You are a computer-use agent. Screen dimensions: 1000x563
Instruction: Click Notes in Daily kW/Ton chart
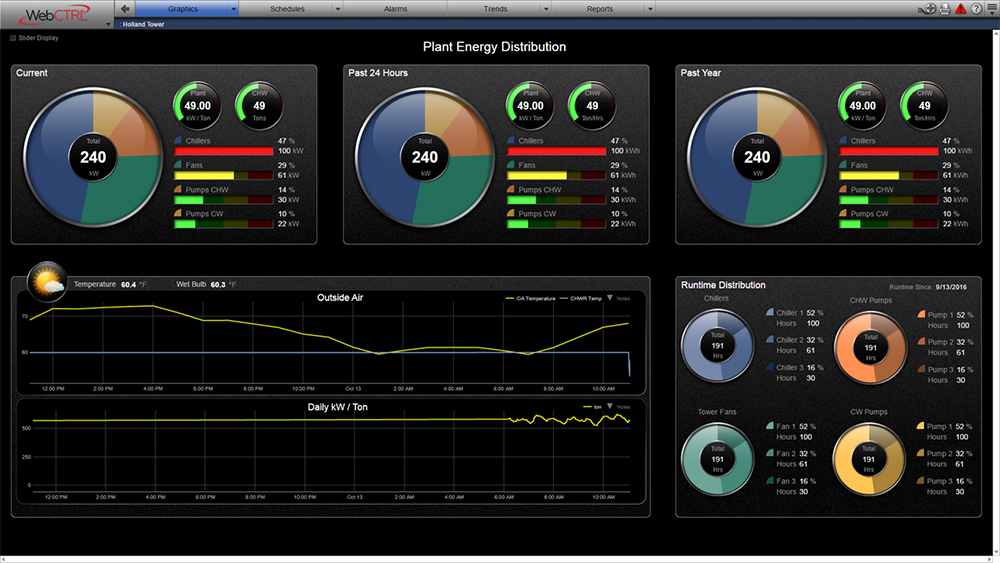tap(622, 407)
